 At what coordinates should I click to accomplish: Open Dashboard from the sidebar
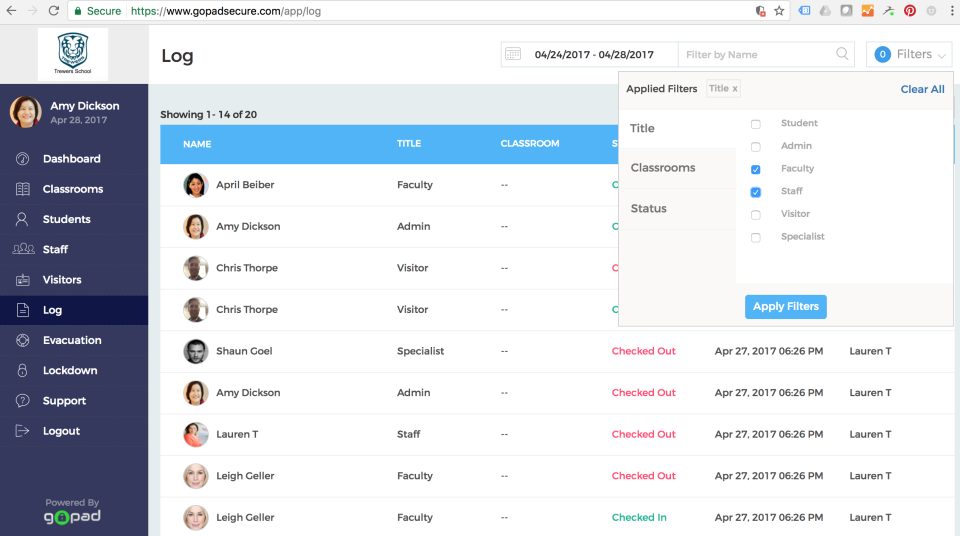[74, 159]
